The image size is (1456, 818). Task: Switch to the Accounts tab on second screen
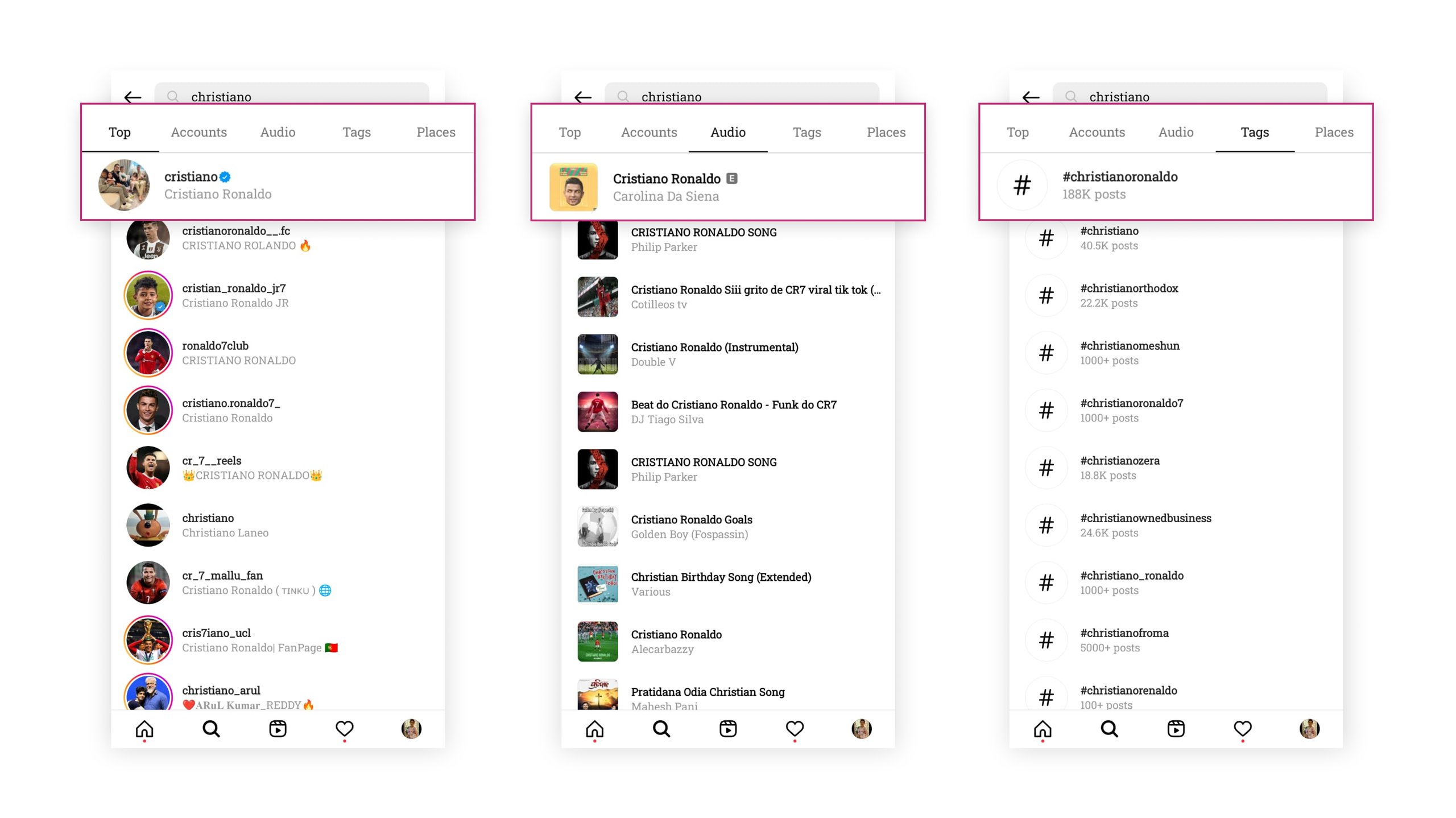pos(648,130)
